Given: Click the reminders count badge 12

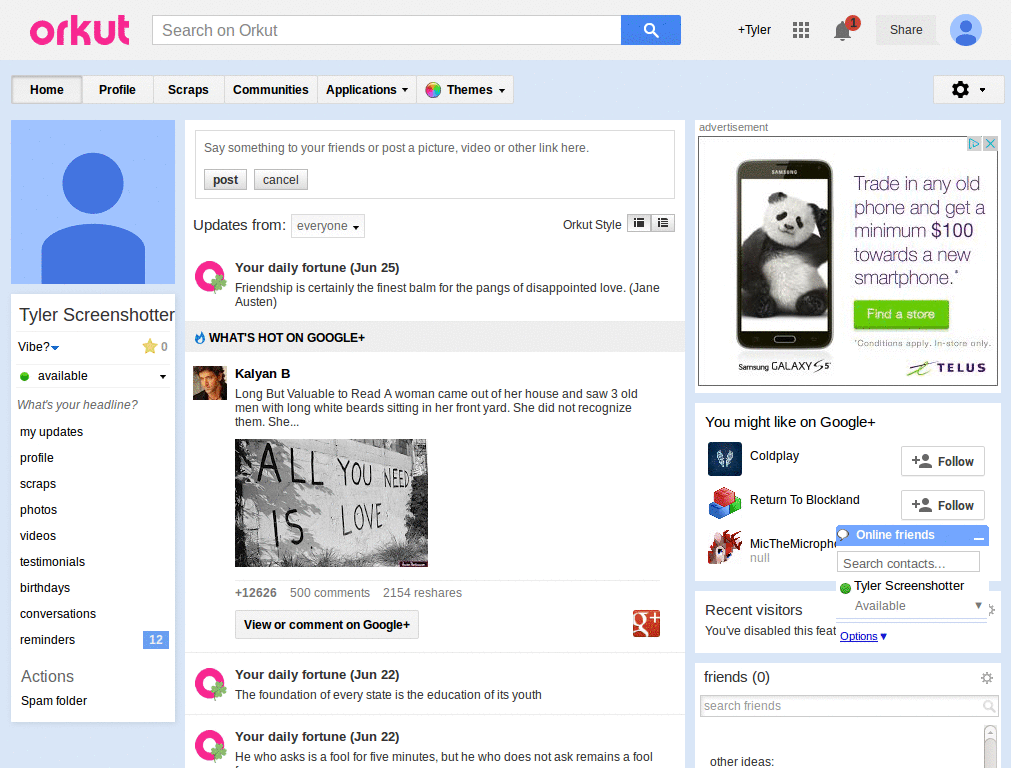Looking at the screenshot, I should click(x=155, y=640).
